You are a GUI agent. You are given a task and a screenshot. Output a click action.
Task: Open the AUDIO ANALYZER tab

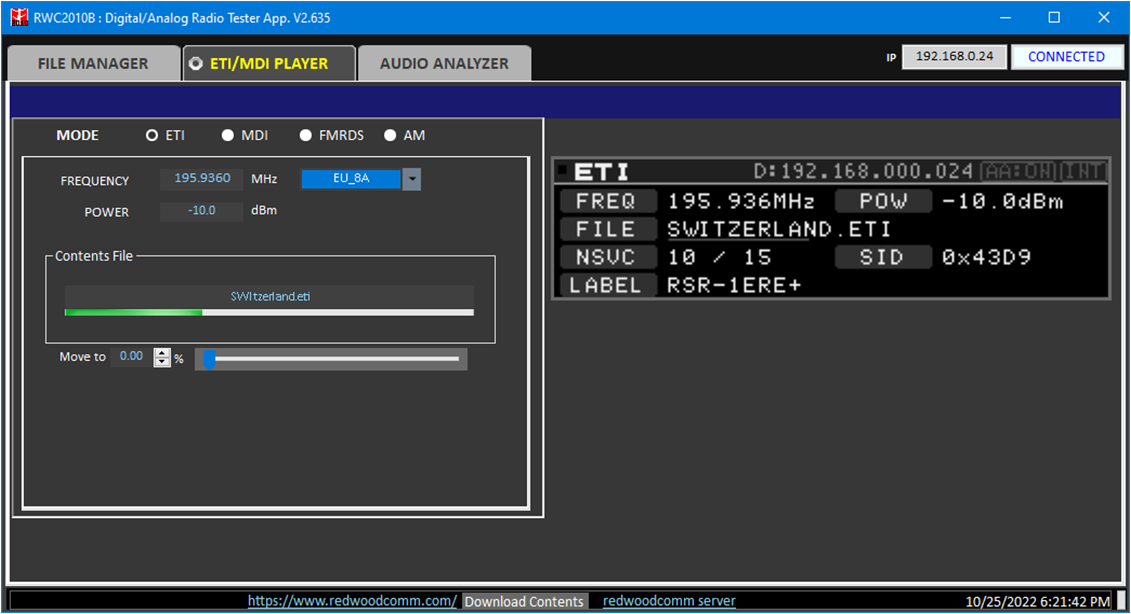pyautogui.click(x=444, y=63)
